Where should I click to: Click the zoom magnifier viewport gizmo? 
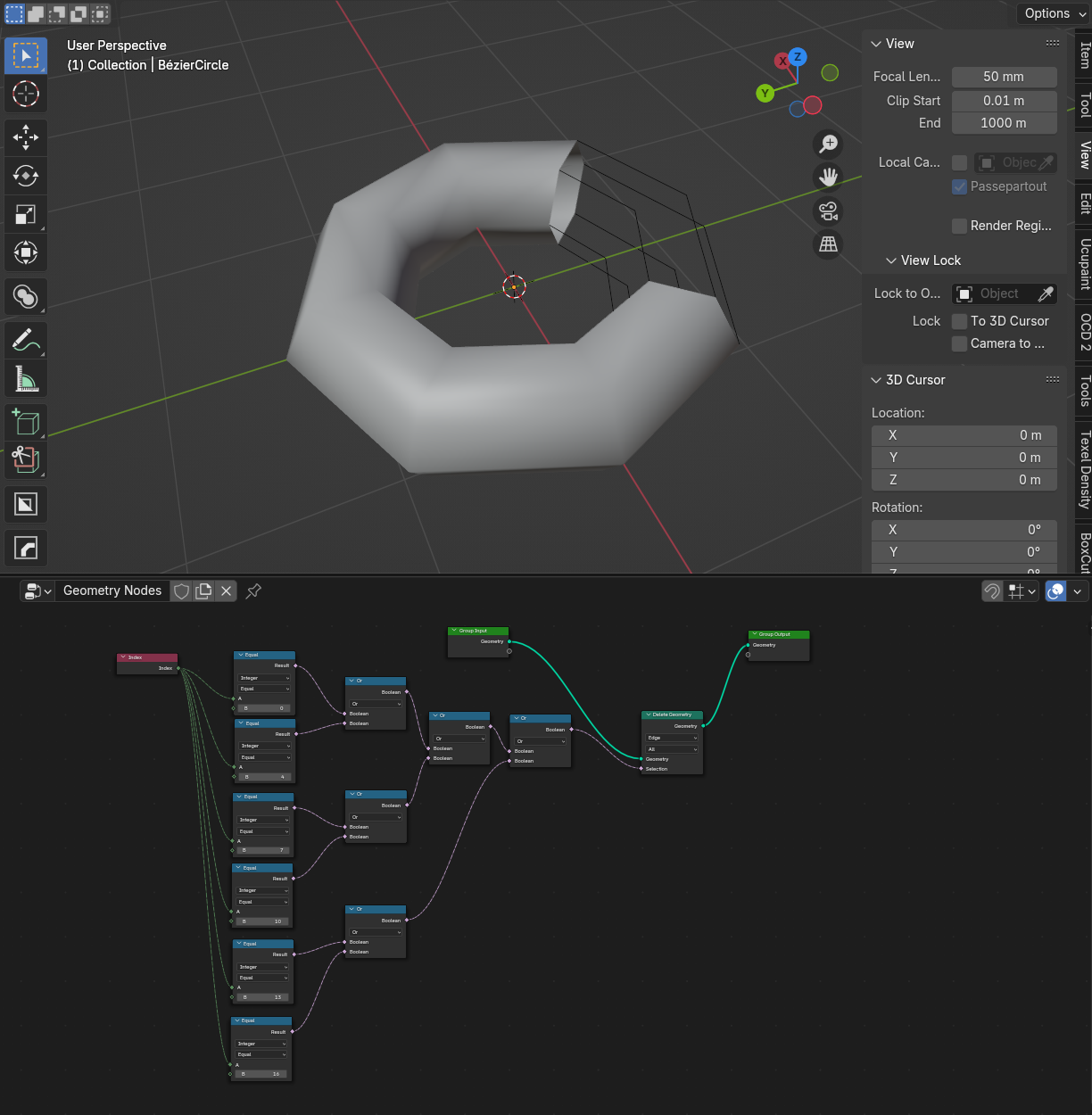click(x=829, y=144)
